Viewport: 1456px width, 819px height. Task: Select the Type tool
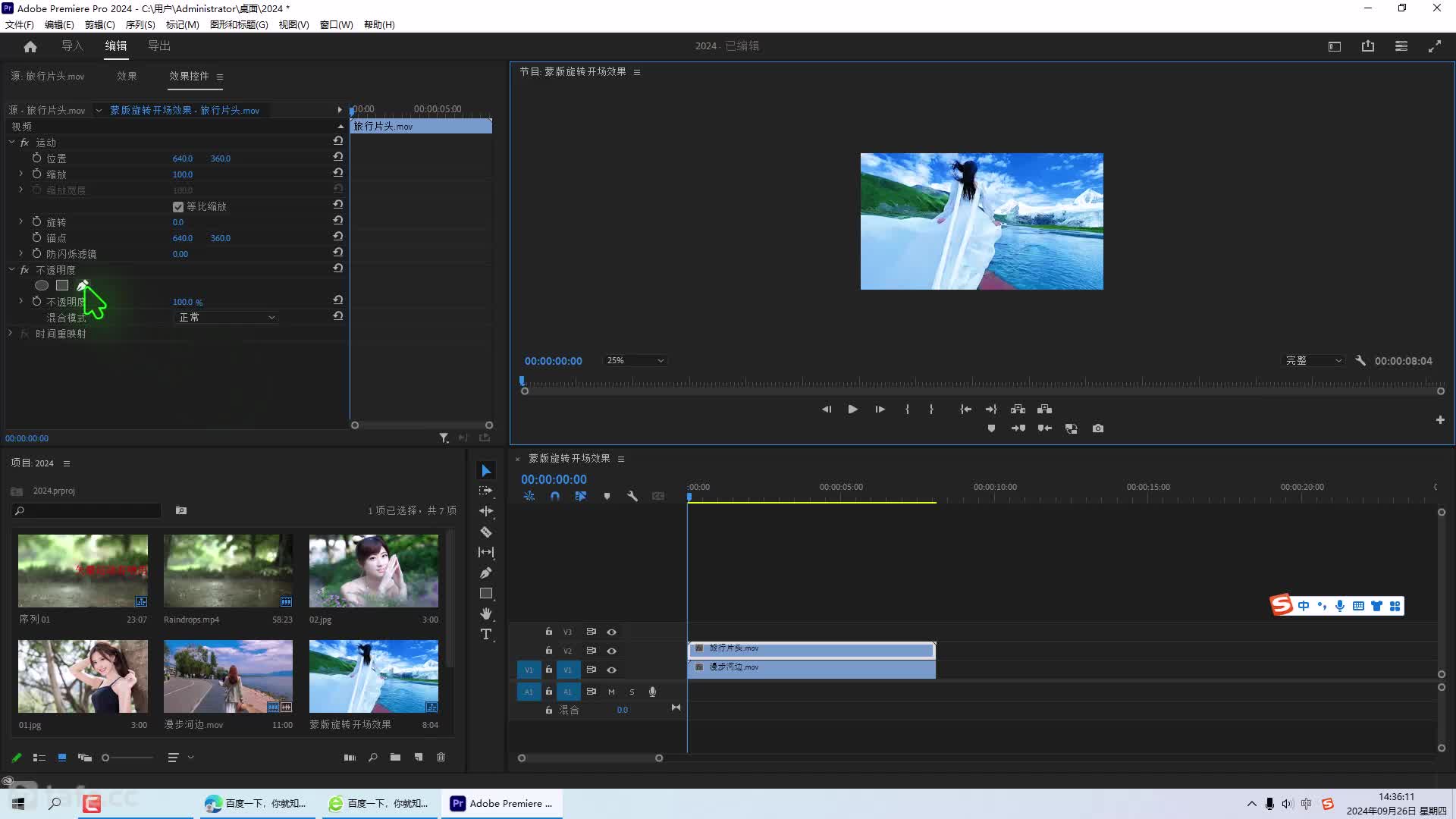486,634
